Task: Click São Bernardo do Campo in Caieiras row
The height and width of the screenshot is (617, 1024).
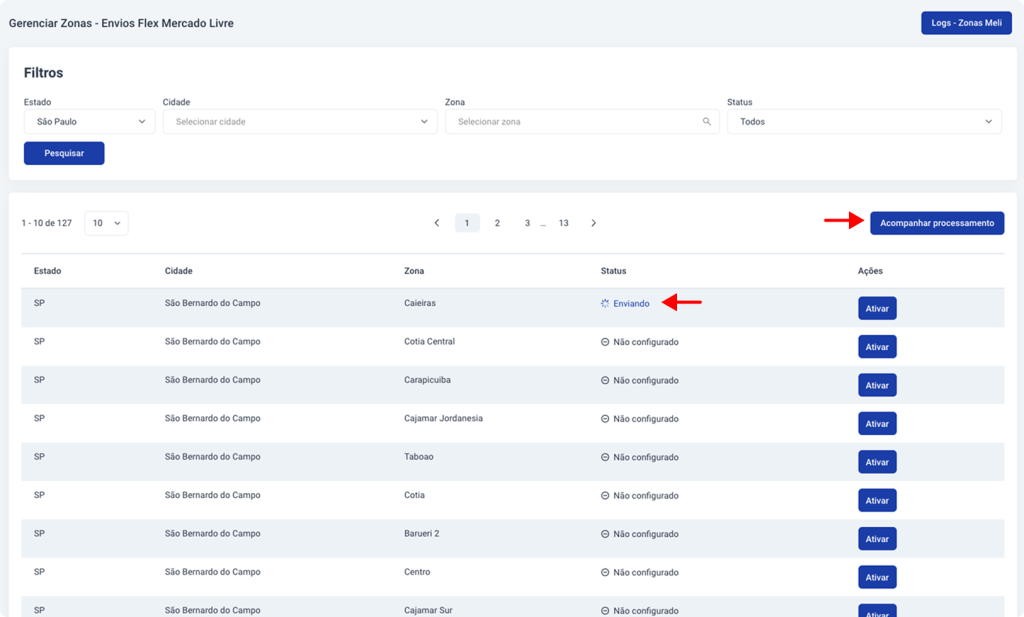Action: 212,303
